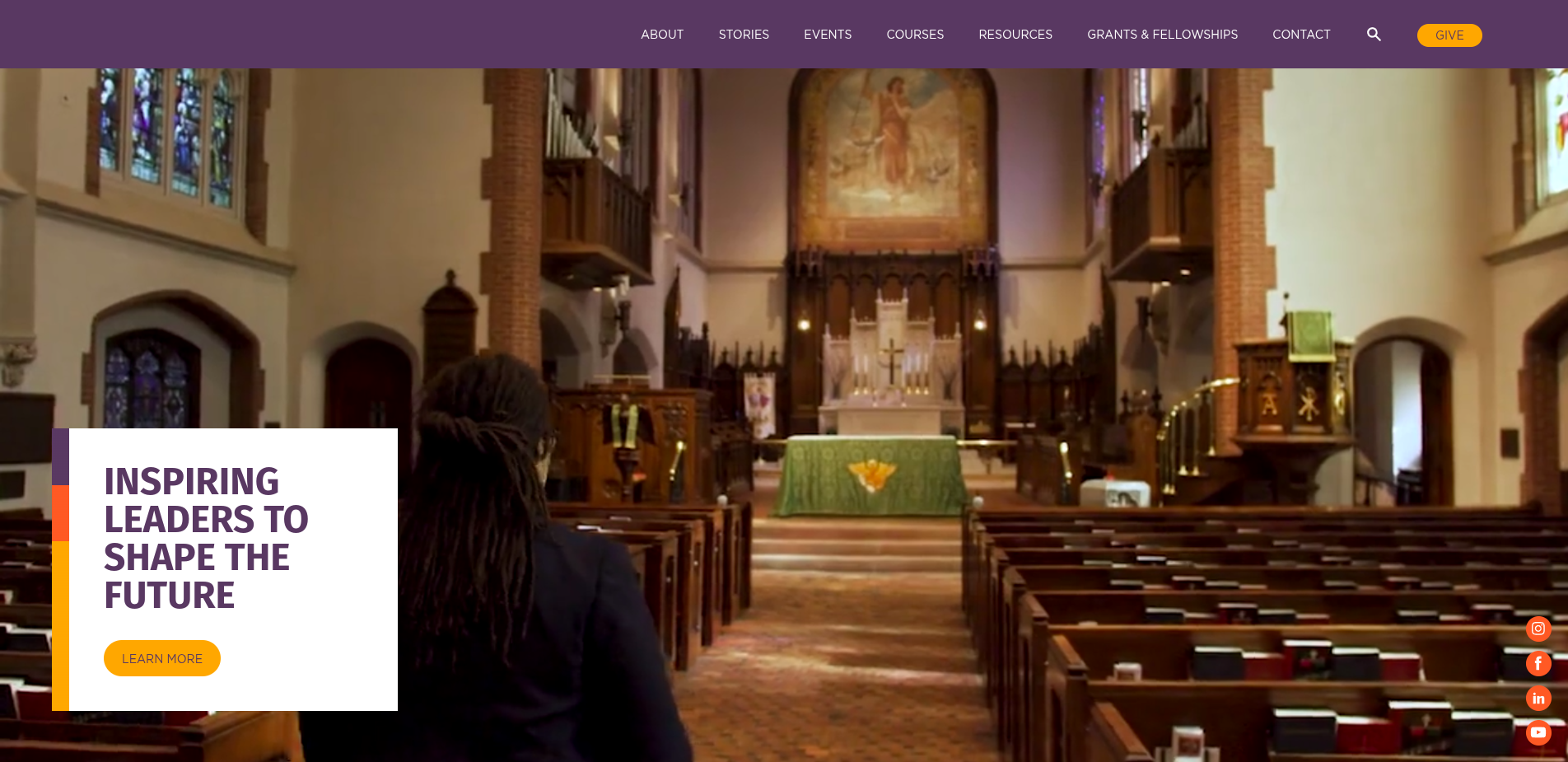Image resolution: width=1568 pixels, height=762 pixels.
Task: Open the STORIES menu item
Action: click(744, 34)
